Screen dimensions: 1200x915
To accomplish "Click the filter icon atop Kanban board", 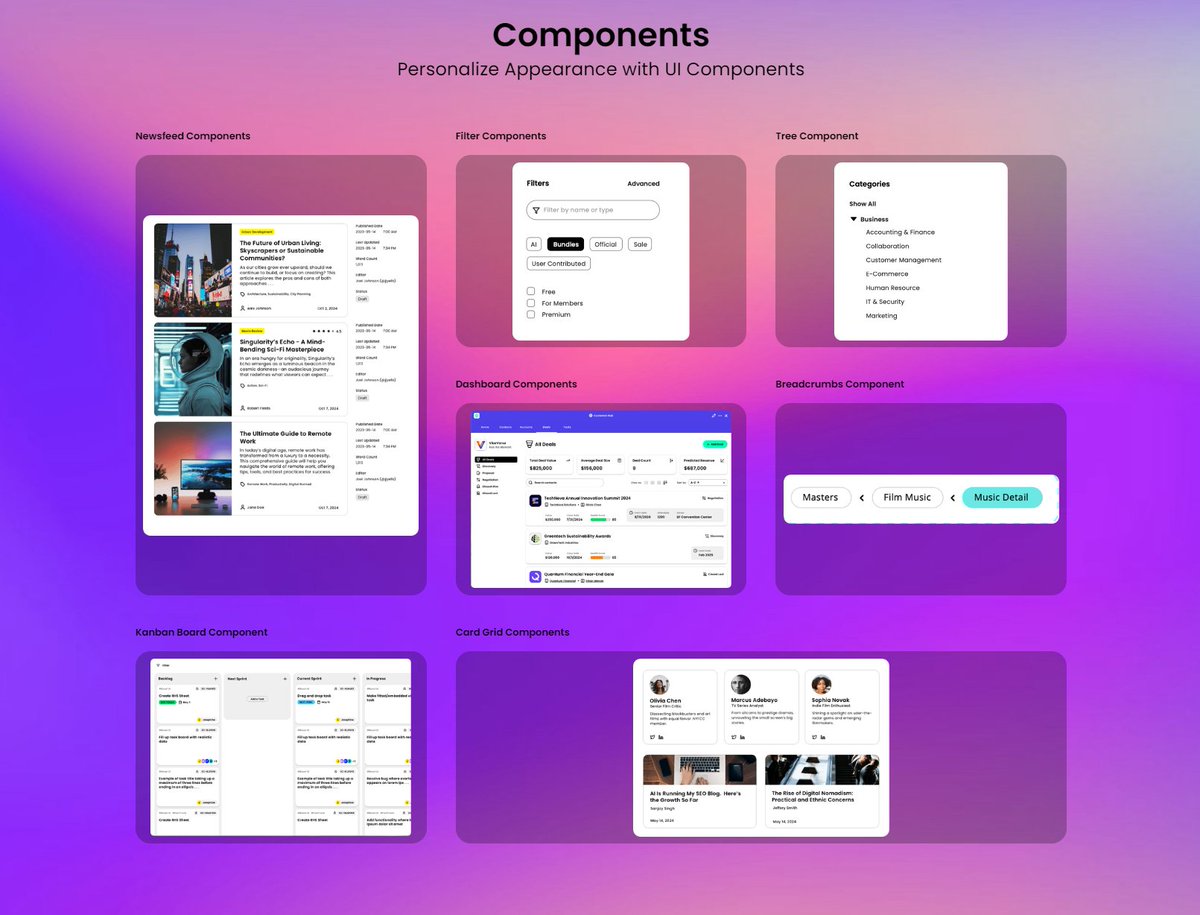I will point(158,665).
